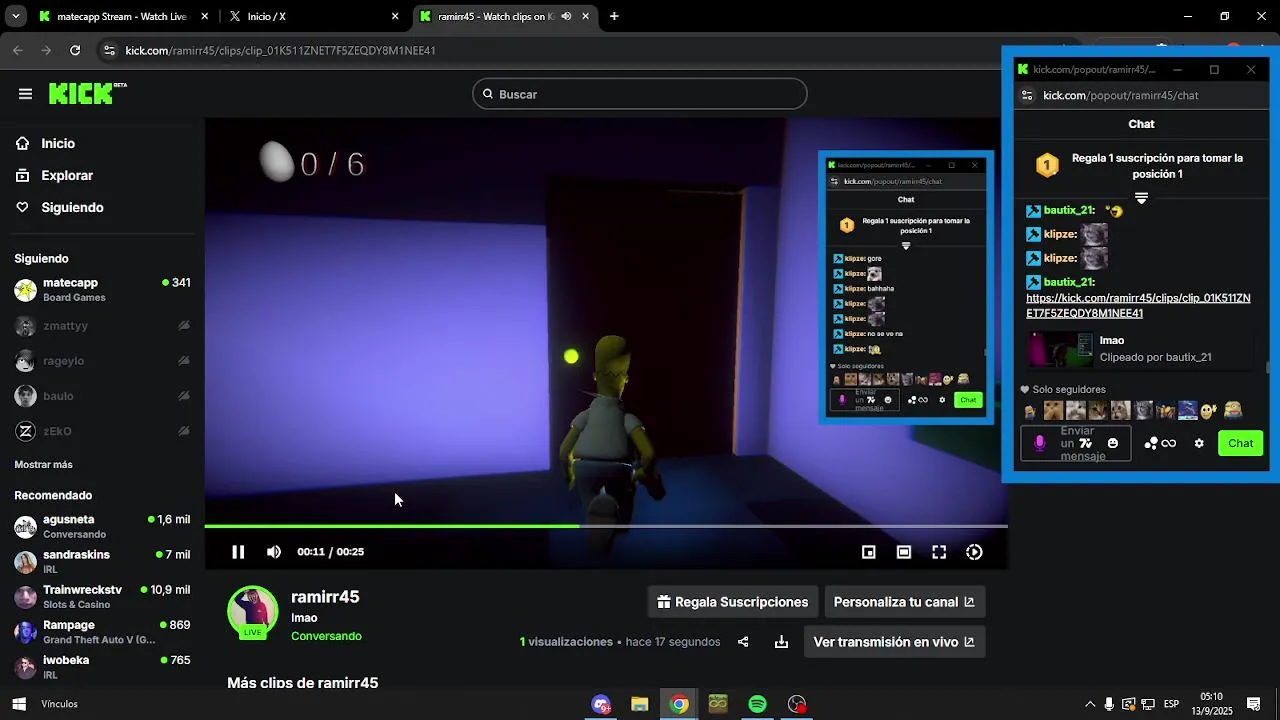Click ramirr45 profile avatar
Screen dimensions: 1280x720
(x=253, y=611)
